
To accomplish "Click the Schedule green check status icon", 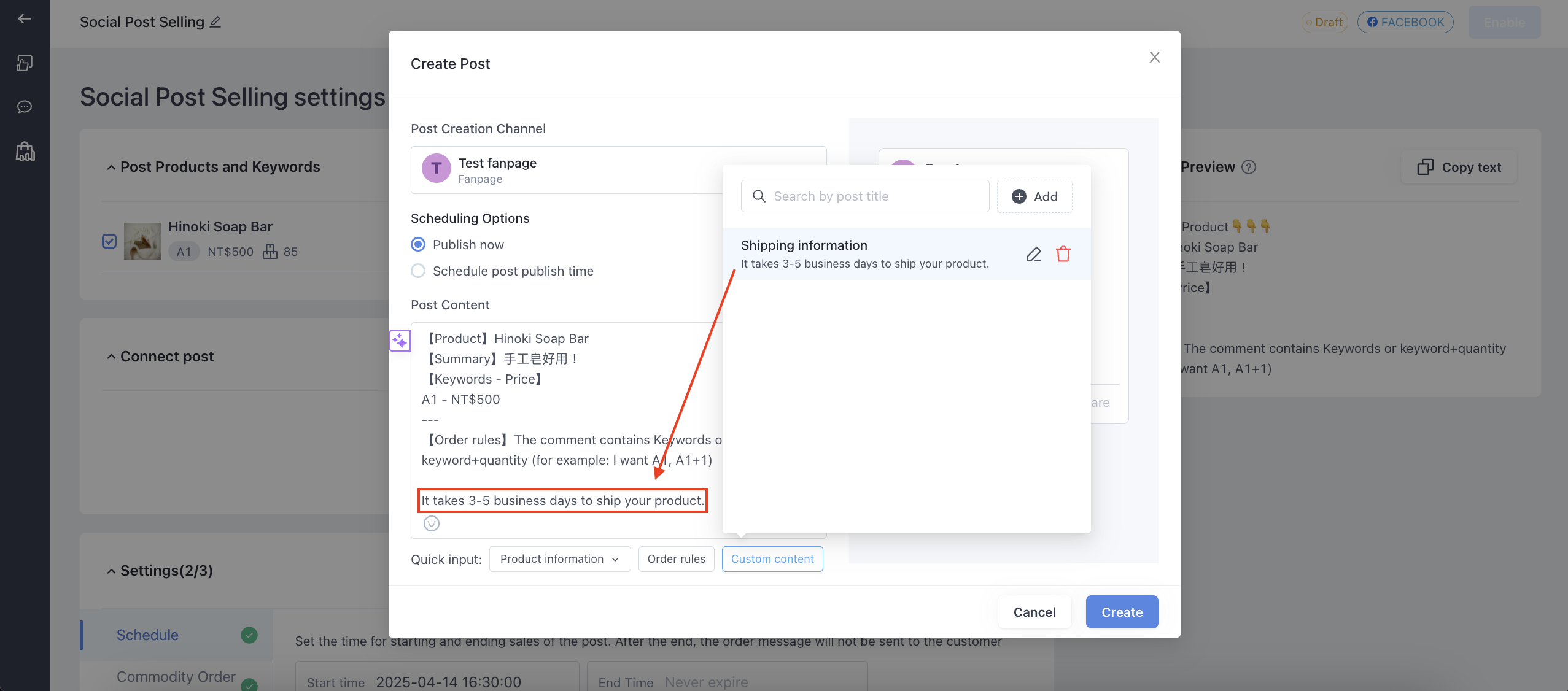I will coord(249,635).
